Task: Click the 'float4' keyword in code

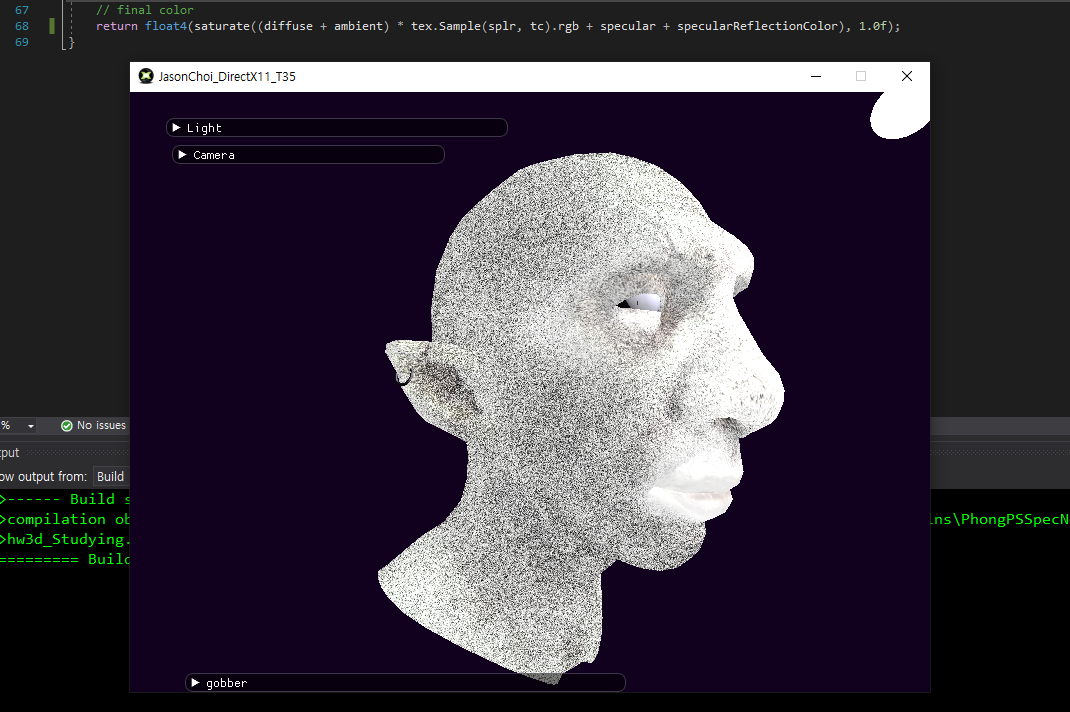Action: (x=166, y=26)
